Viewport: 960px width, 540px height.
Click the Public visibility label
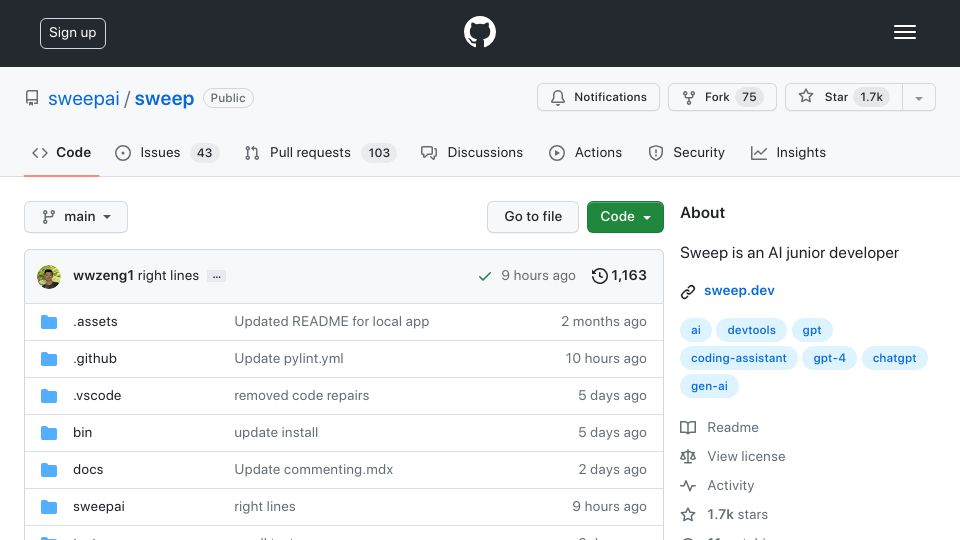pyautogui.click(x=228, y=98)
